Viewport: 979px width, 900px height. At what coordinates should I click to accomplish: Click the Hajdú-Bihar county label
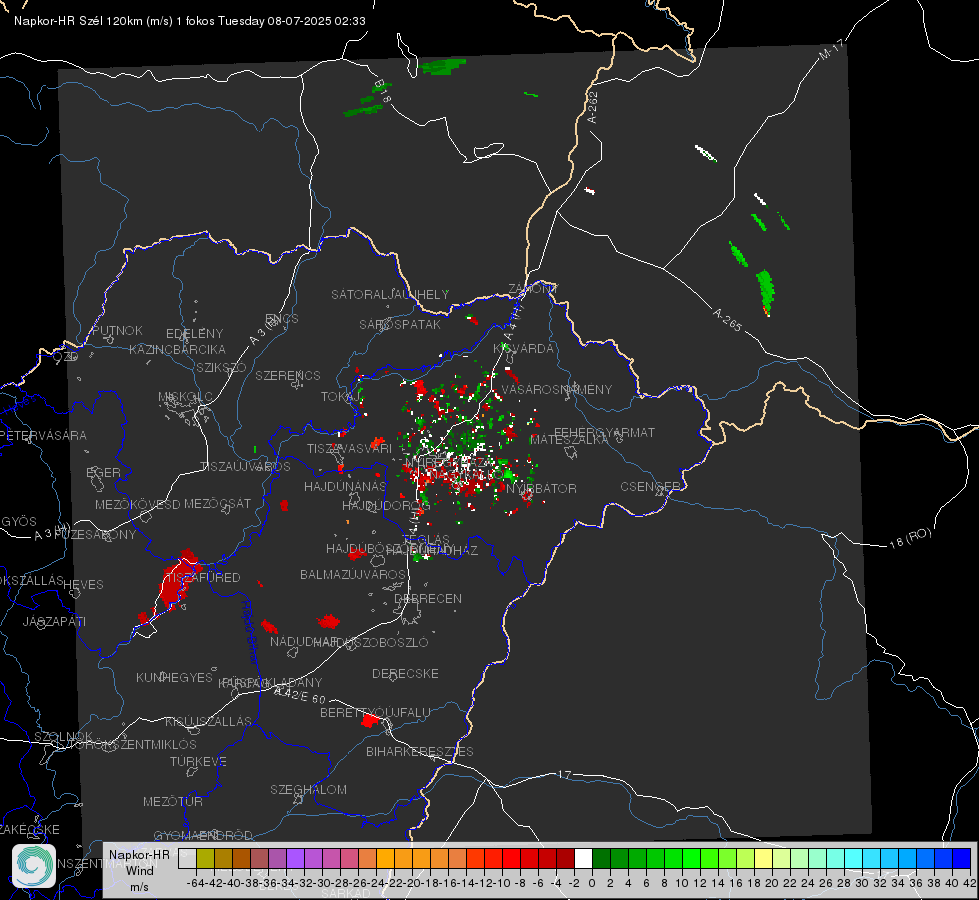coord(250,632)
